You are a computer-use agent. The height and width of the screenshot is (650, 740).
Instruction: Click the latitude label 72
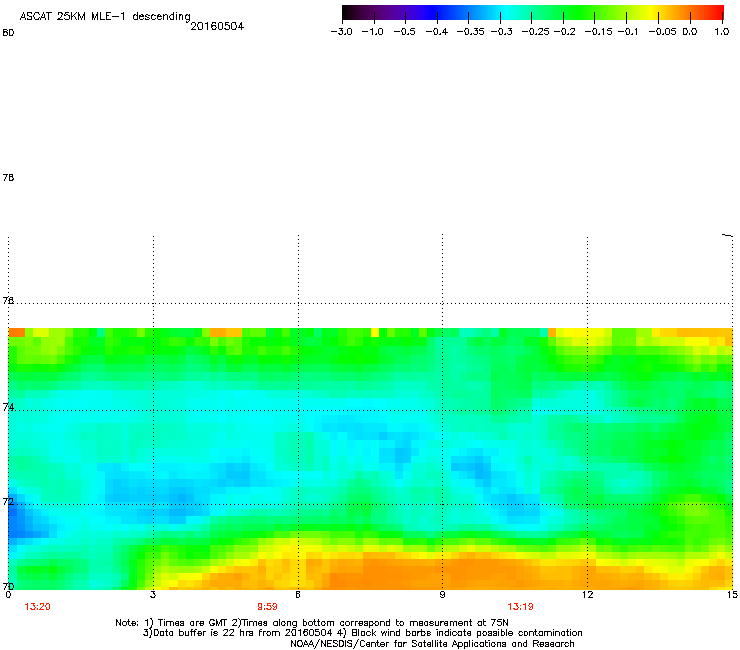click(x=8, y=501)
